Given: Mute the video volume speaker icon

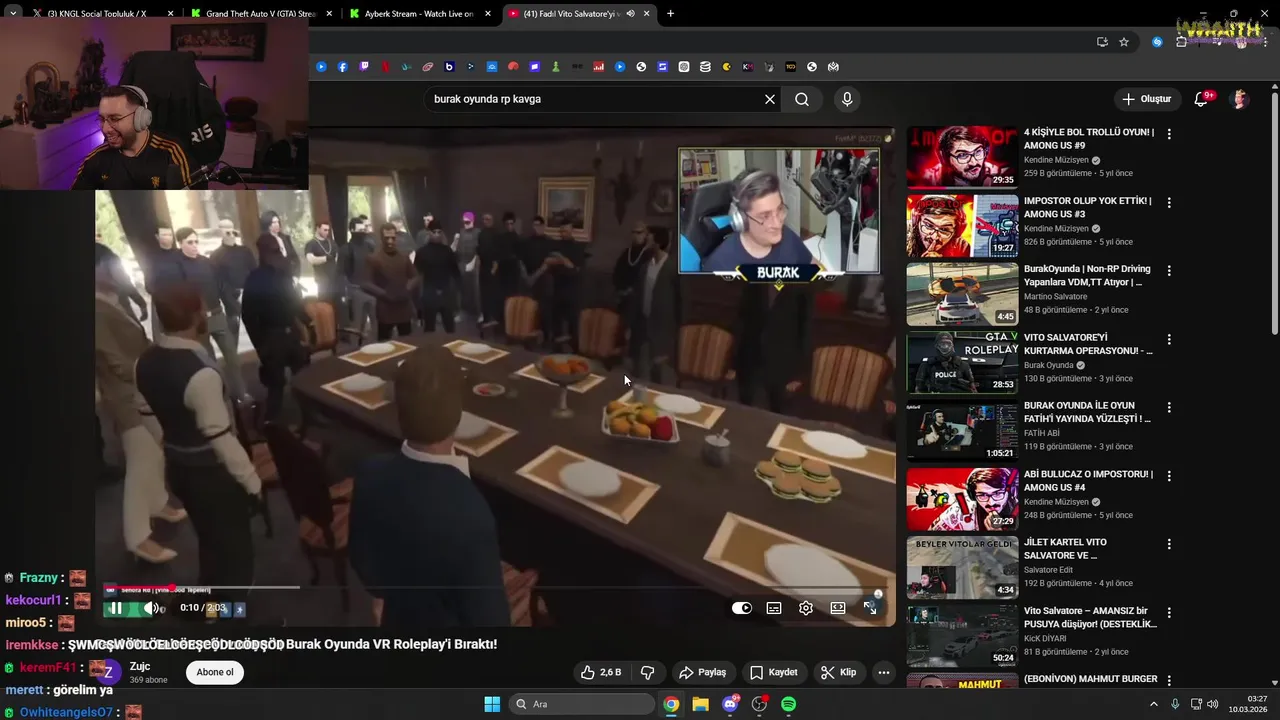Looking at the screenshot, I should tap(151, 608).
